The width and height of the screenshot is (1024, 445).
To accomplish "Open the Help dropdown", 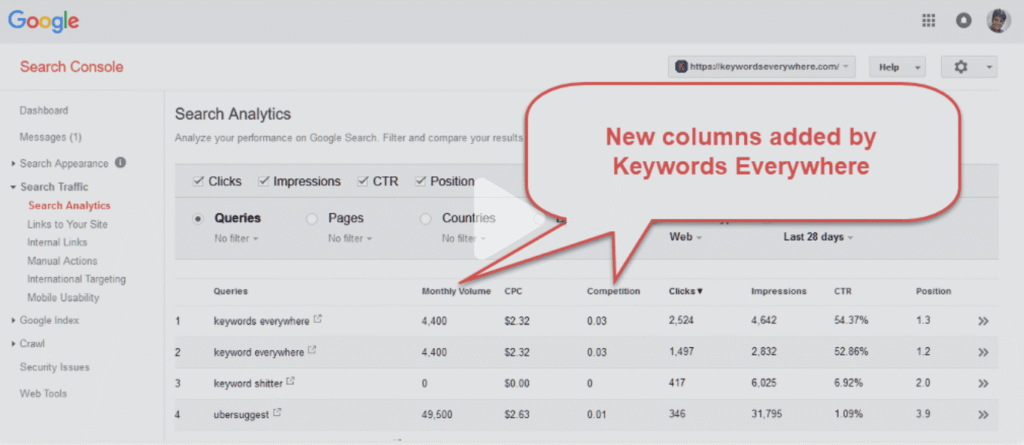I will pos(897,67).
